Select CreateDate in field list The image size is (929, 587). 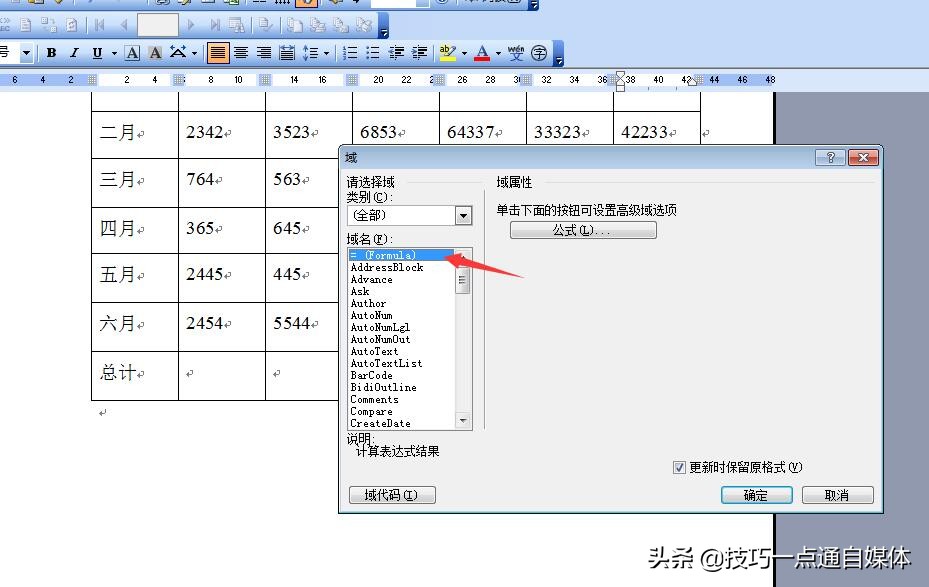coord(380,424)
